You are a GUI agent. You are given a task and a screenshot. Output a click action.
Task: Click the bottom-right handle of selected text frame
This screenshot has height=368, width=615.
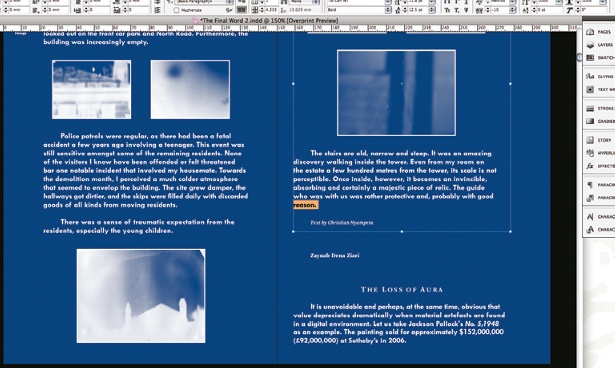coord(510,231)
